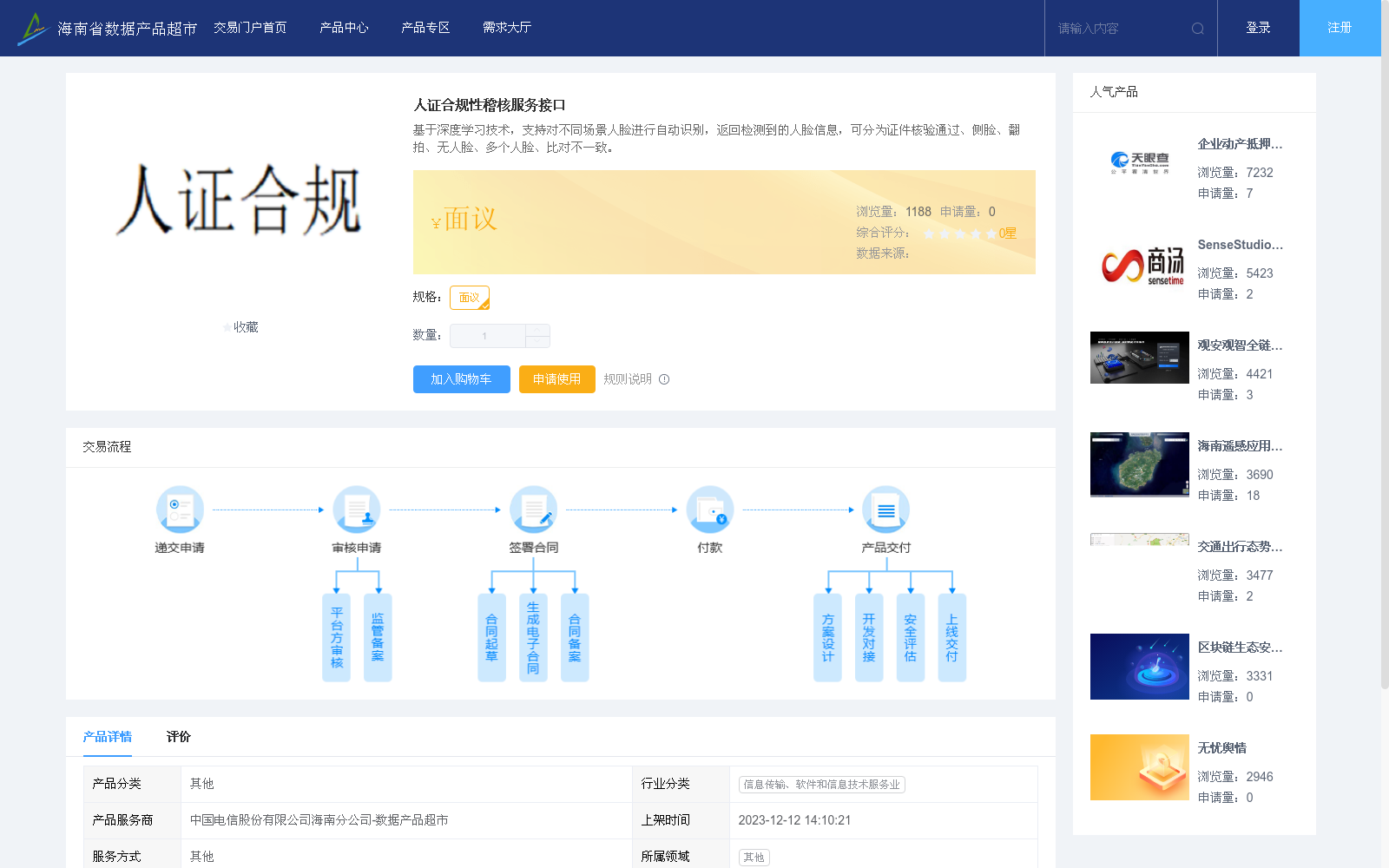Viewport: 1389px width, 868px height.
Task: Click the 递交申请 step icon
Action: pyautogui.click(x=180, y=510)
